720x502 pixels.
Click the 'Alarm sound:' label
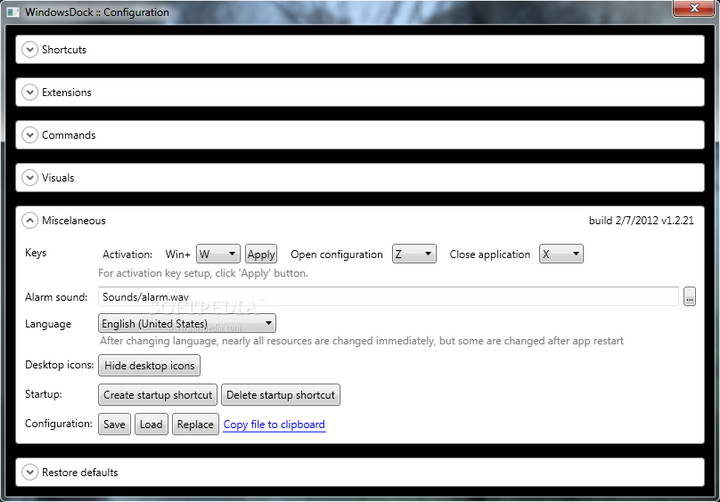[56, 297]
